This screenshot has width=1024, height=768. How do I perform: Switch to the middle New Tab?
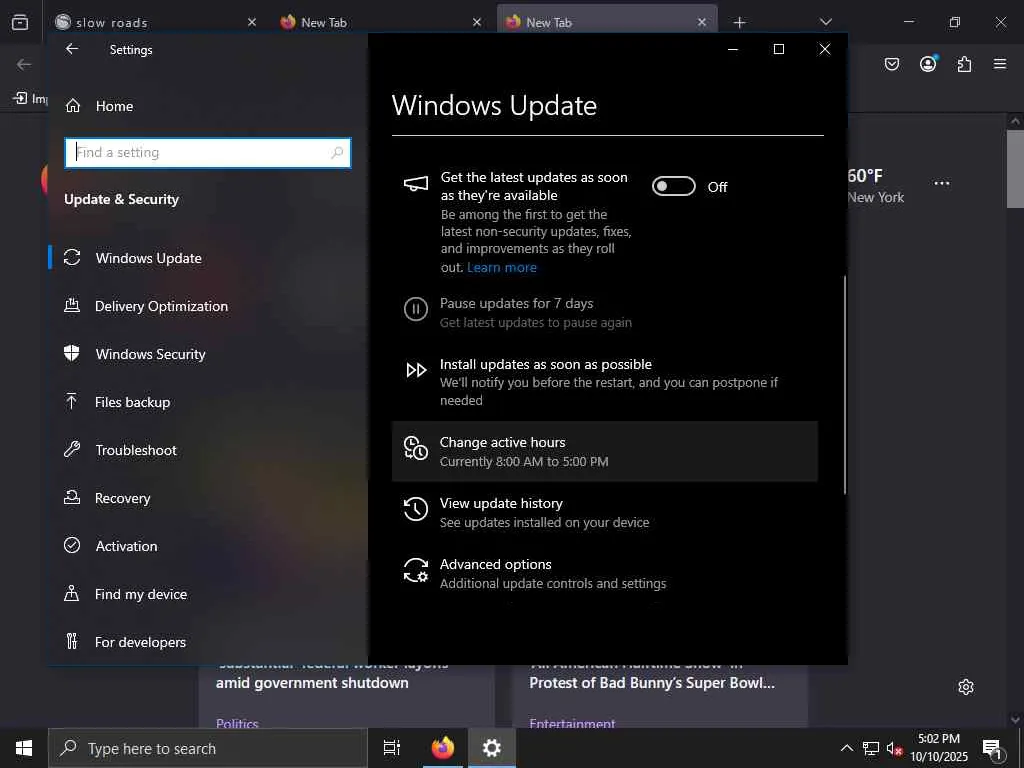[381, 22]
